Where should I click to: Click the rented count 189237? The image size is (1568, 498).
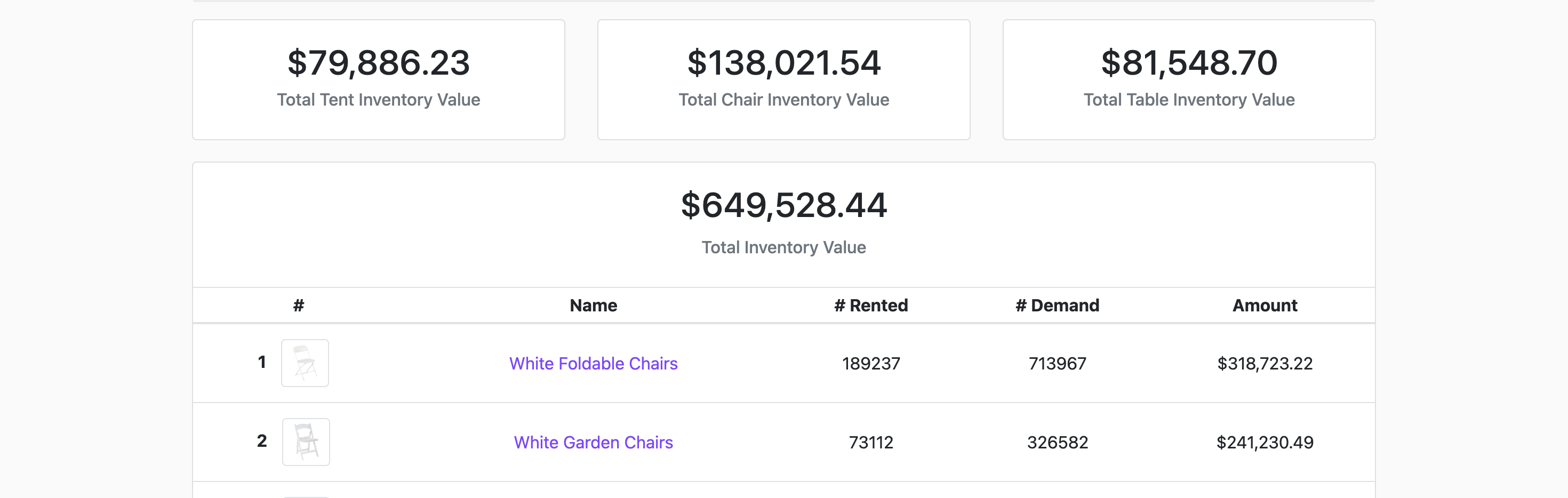point(870,364)
